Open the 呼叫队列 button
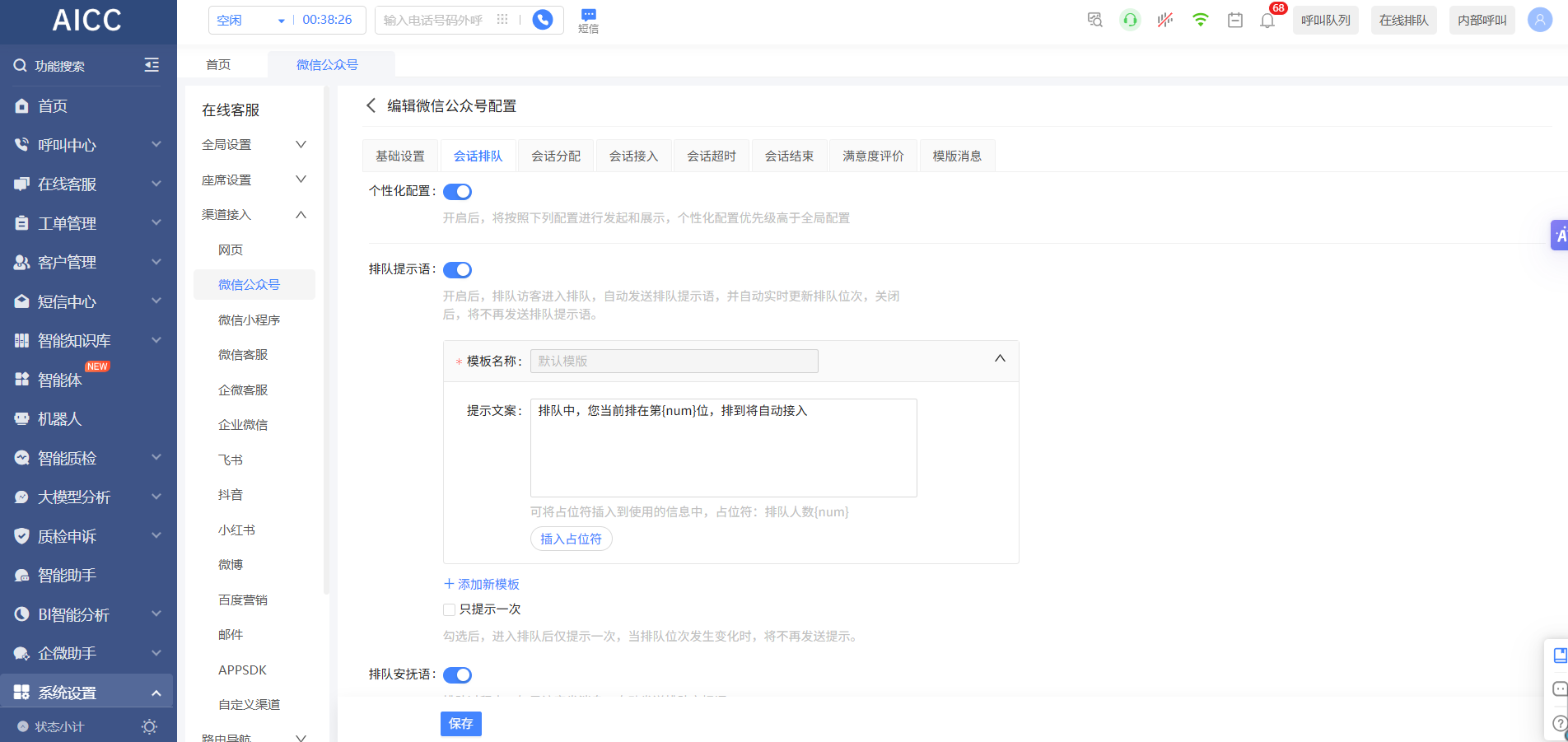This screenshot has height=742, width=1568. click(x=1326, y=20)
